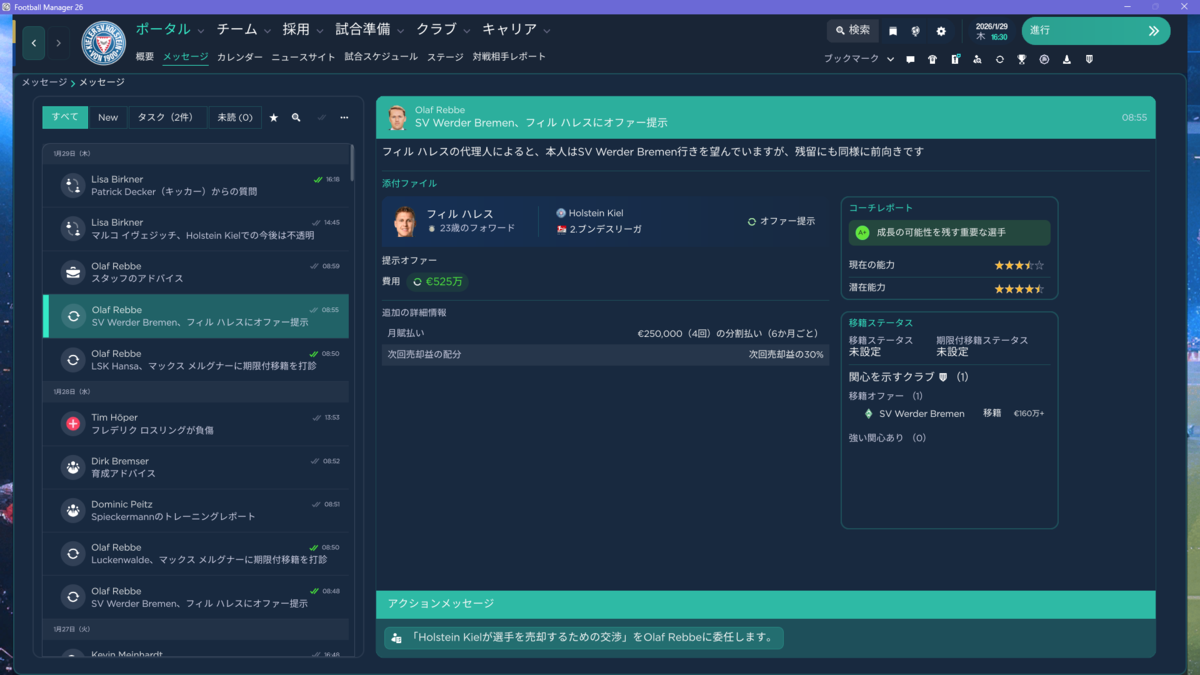Click the speech bubble bookmark shortcut

(x=910, y=59)
